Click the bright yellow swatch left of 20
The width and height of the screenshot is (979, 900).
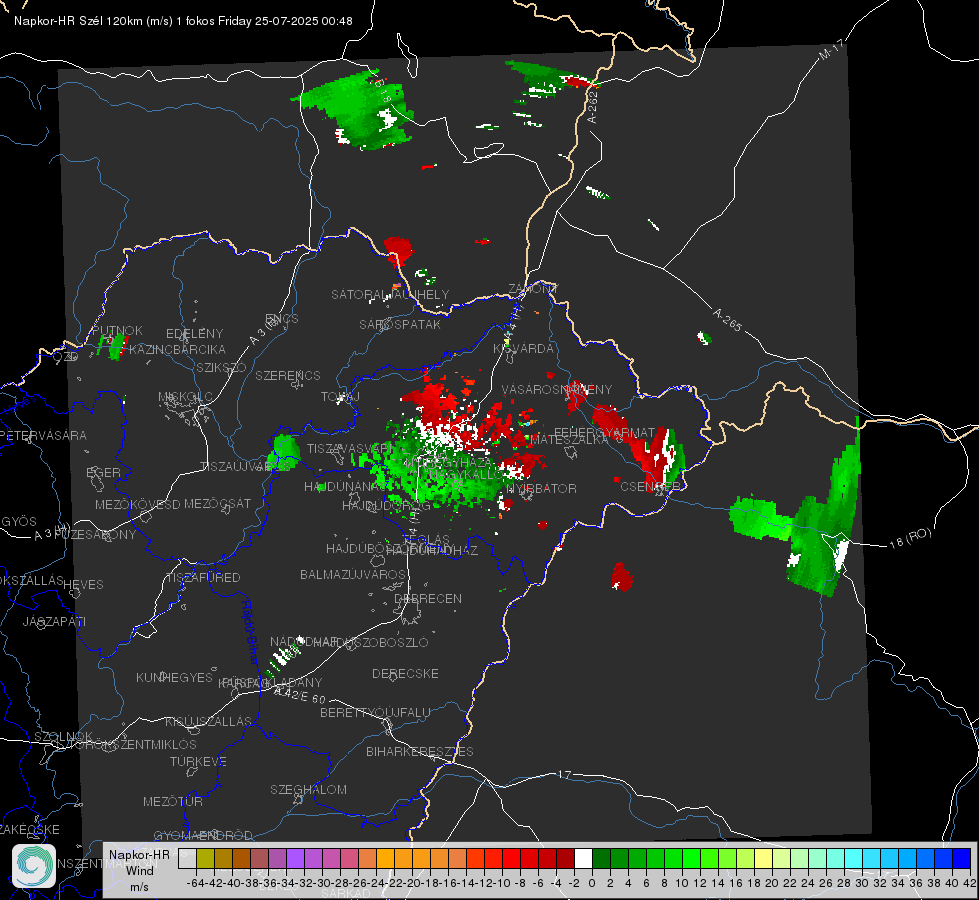(764, 859)
